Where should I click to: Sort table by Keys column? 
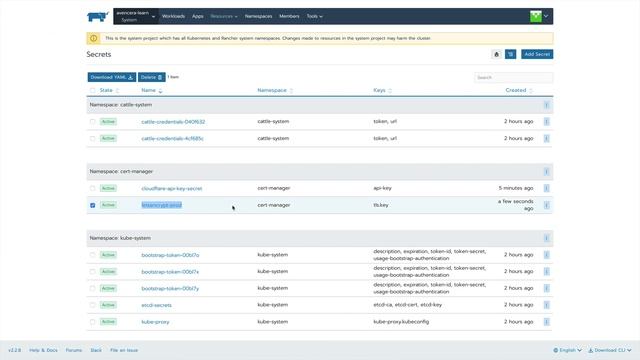(382, 90)
